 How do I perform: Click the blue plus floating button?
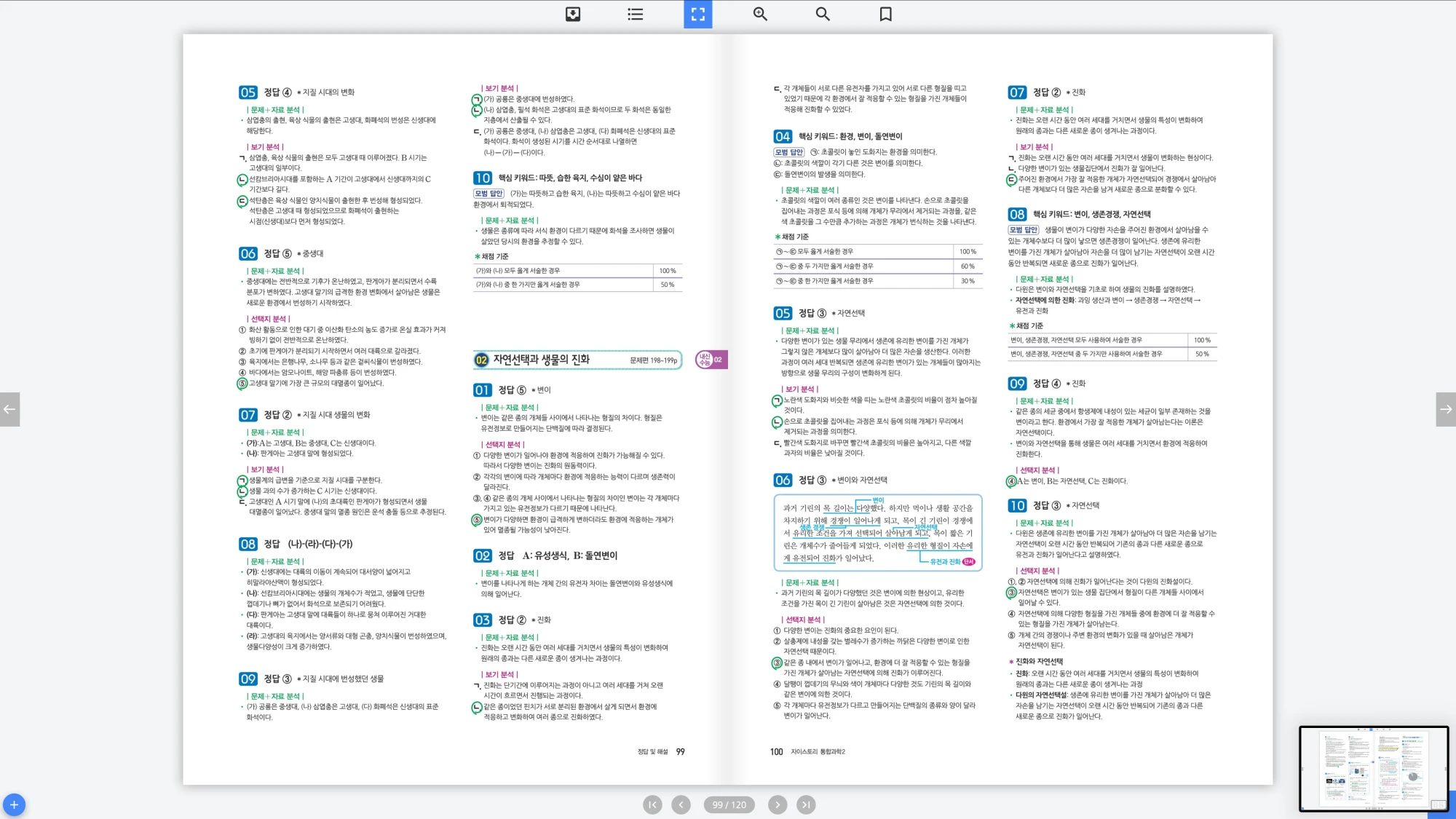(x=14, y=804)
